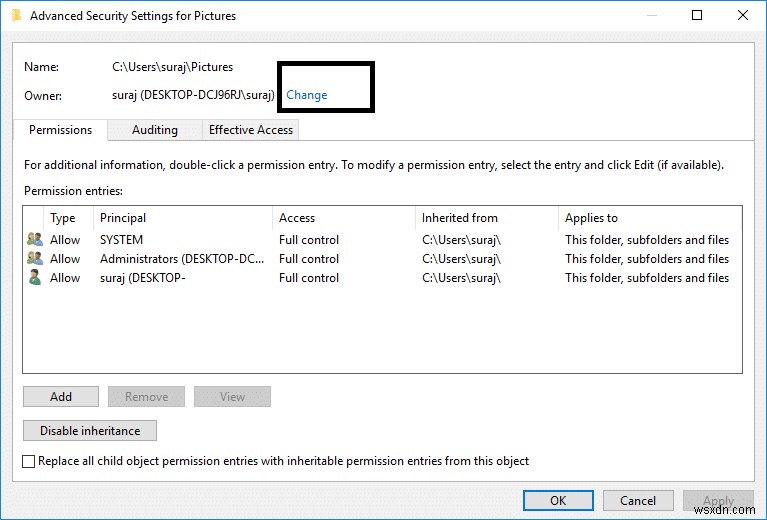Confirm with the OK button
767x520 pixels.
click(558, 501)
